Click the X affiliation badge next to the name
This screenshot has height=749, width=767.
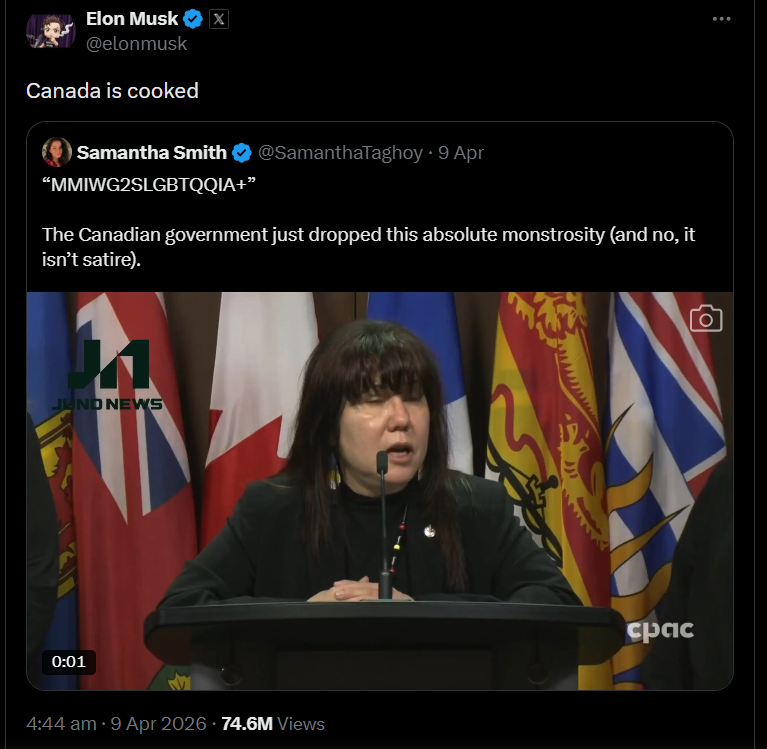219,20
